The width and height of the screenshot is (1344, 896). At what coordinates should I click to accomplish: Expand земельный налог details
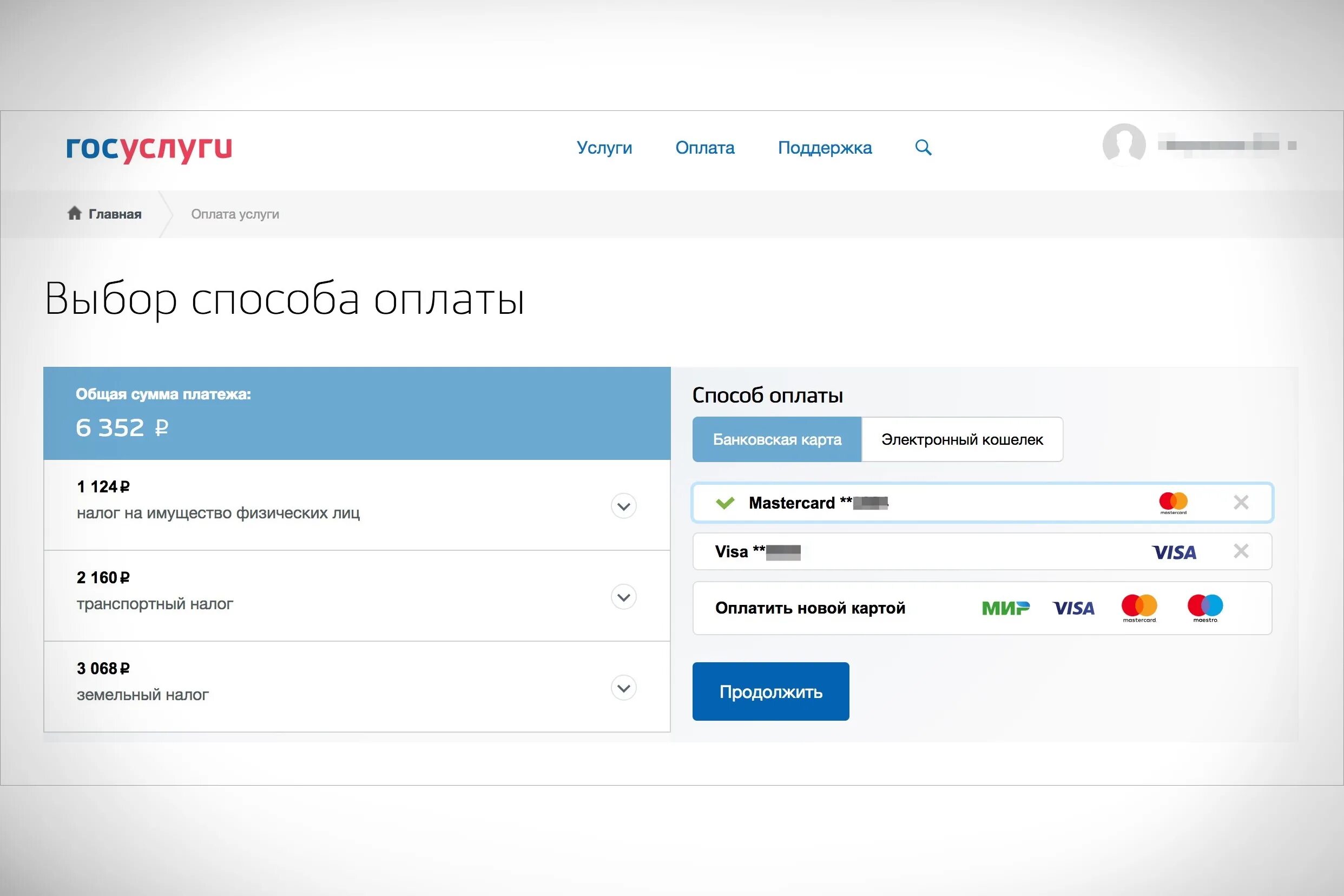(623, 688)
